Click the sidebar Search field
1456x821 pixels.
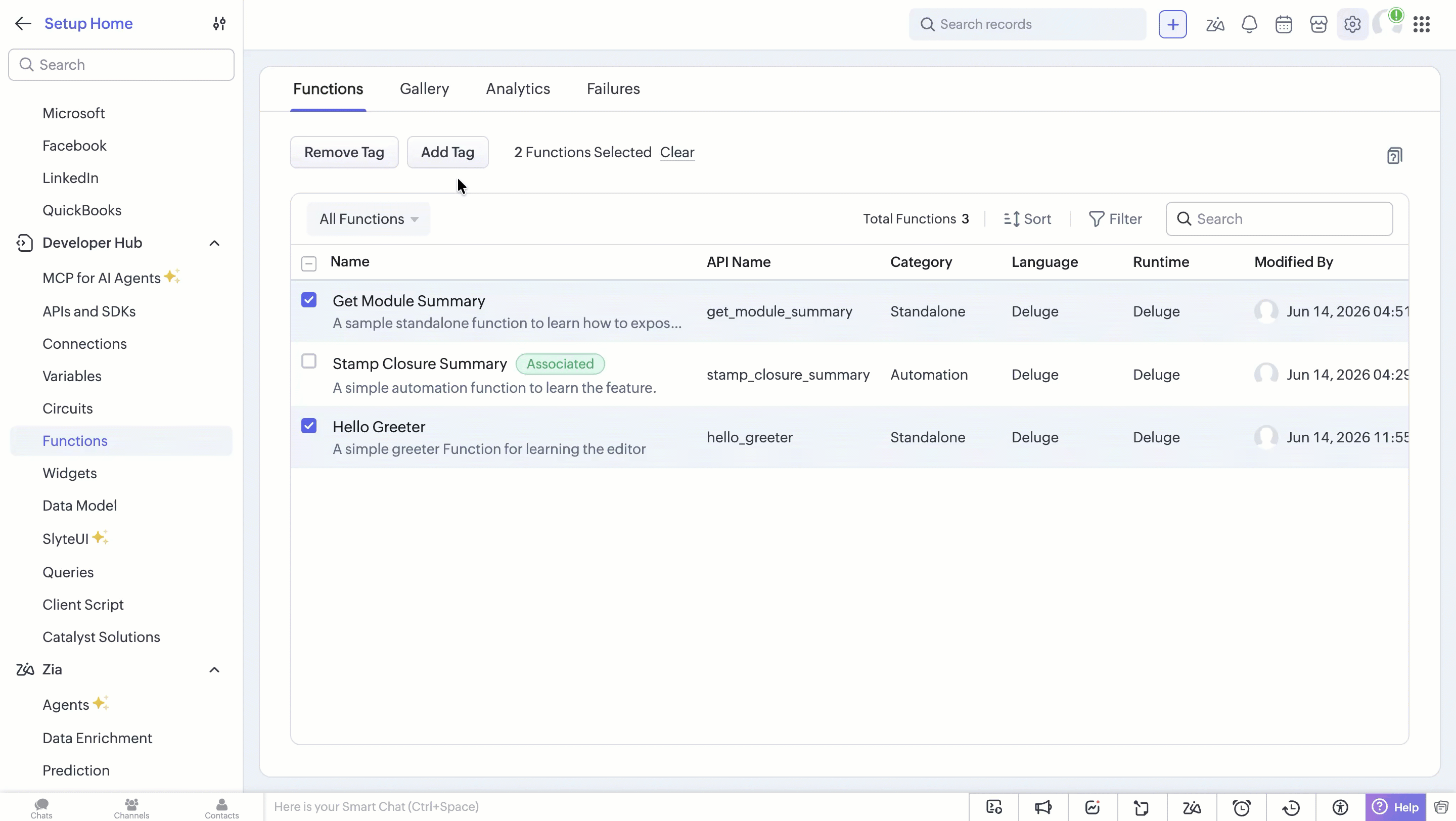tap(121, 64)
